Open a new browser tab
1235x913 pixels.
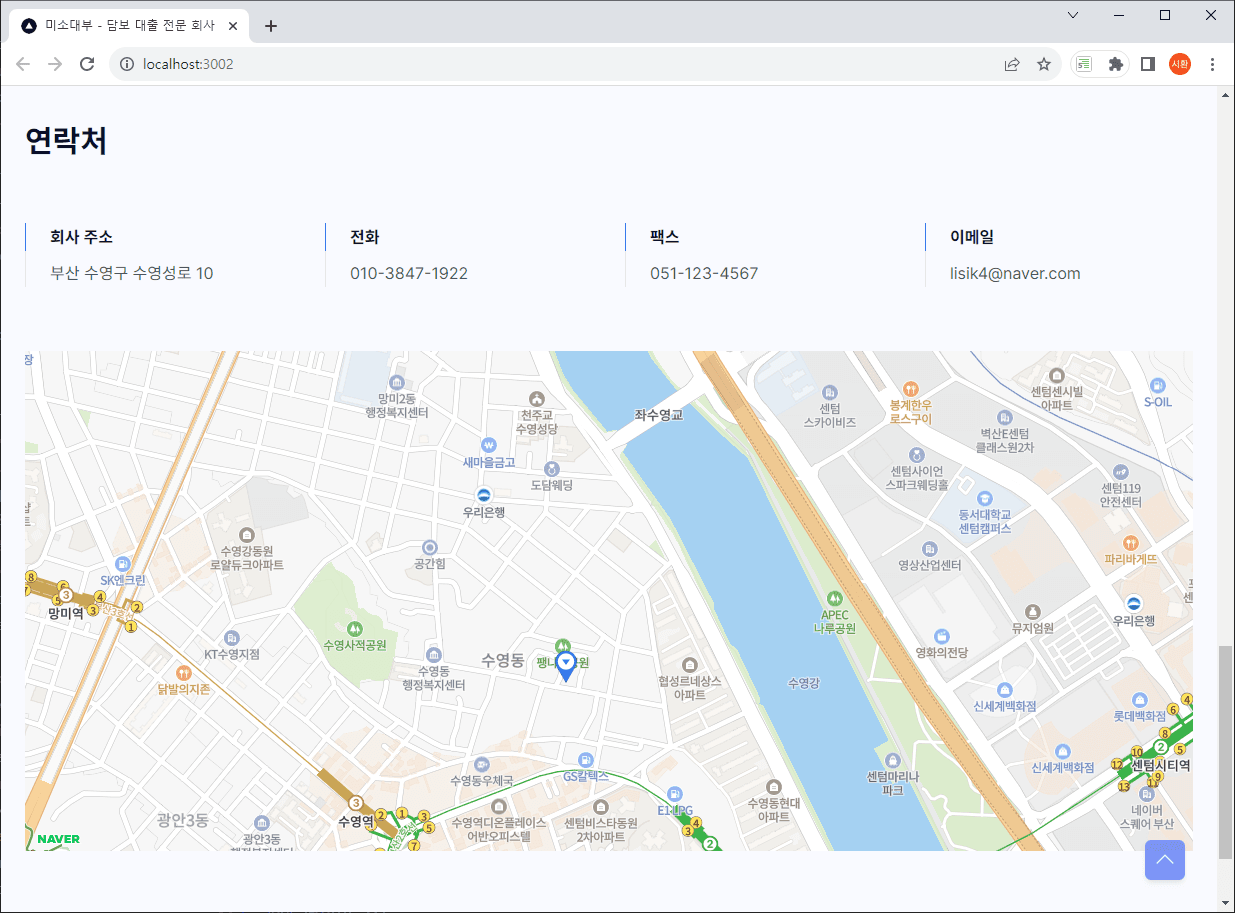point(271,26)
